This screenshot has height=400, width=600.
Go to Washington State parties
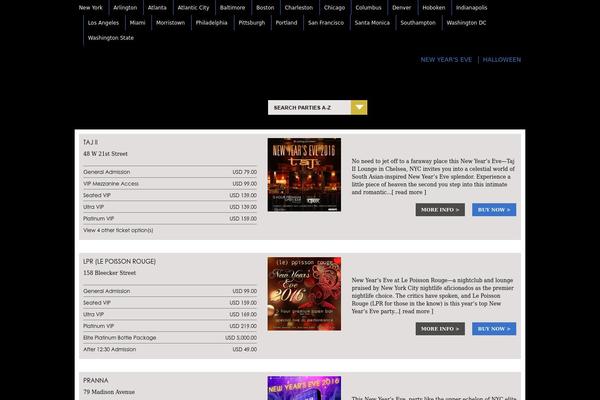pyautogui.click(x=111, y=38)
